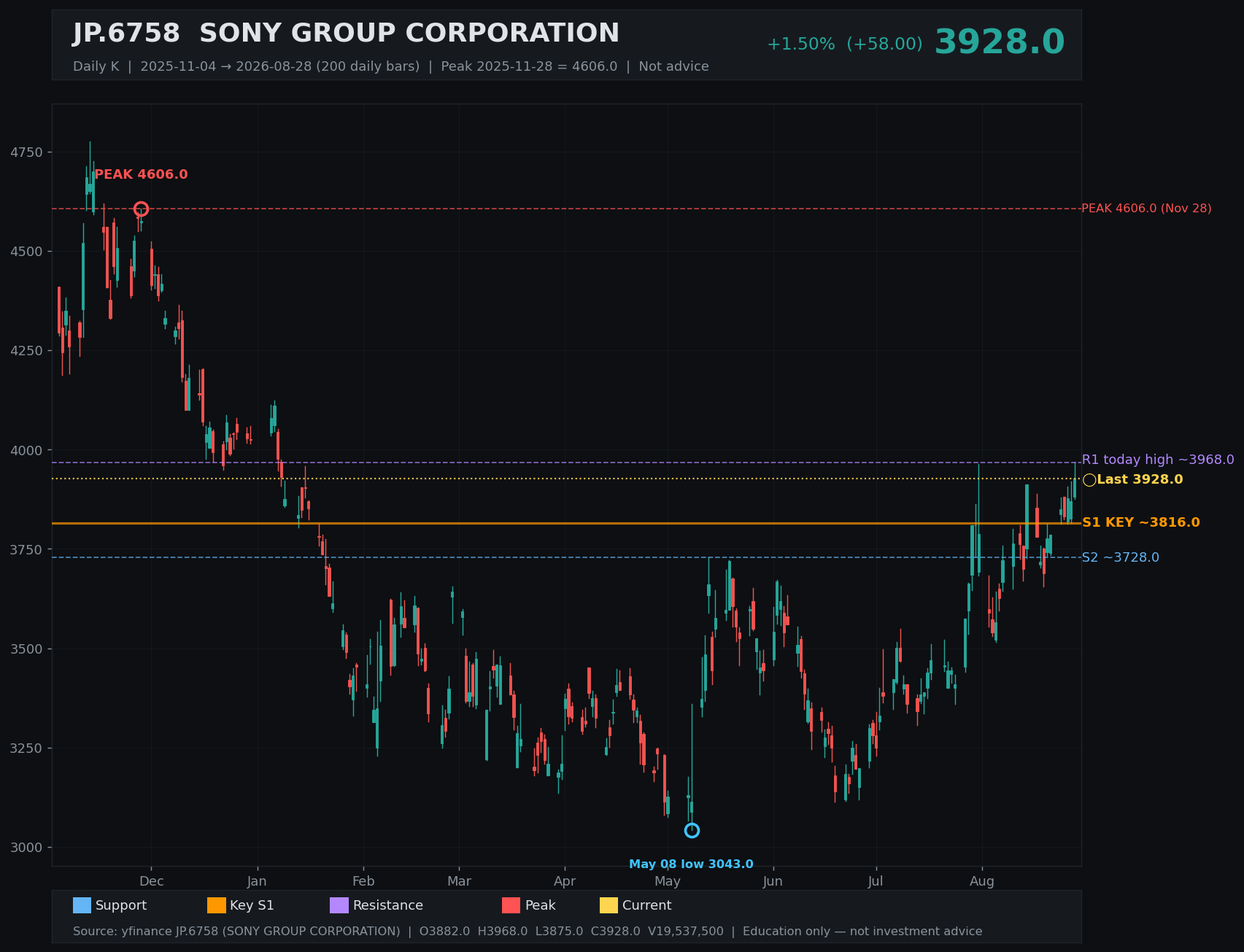Click the "Last 3928.0" label
This screenshot has height=952, width=1244.
[x=1140, y=479]
